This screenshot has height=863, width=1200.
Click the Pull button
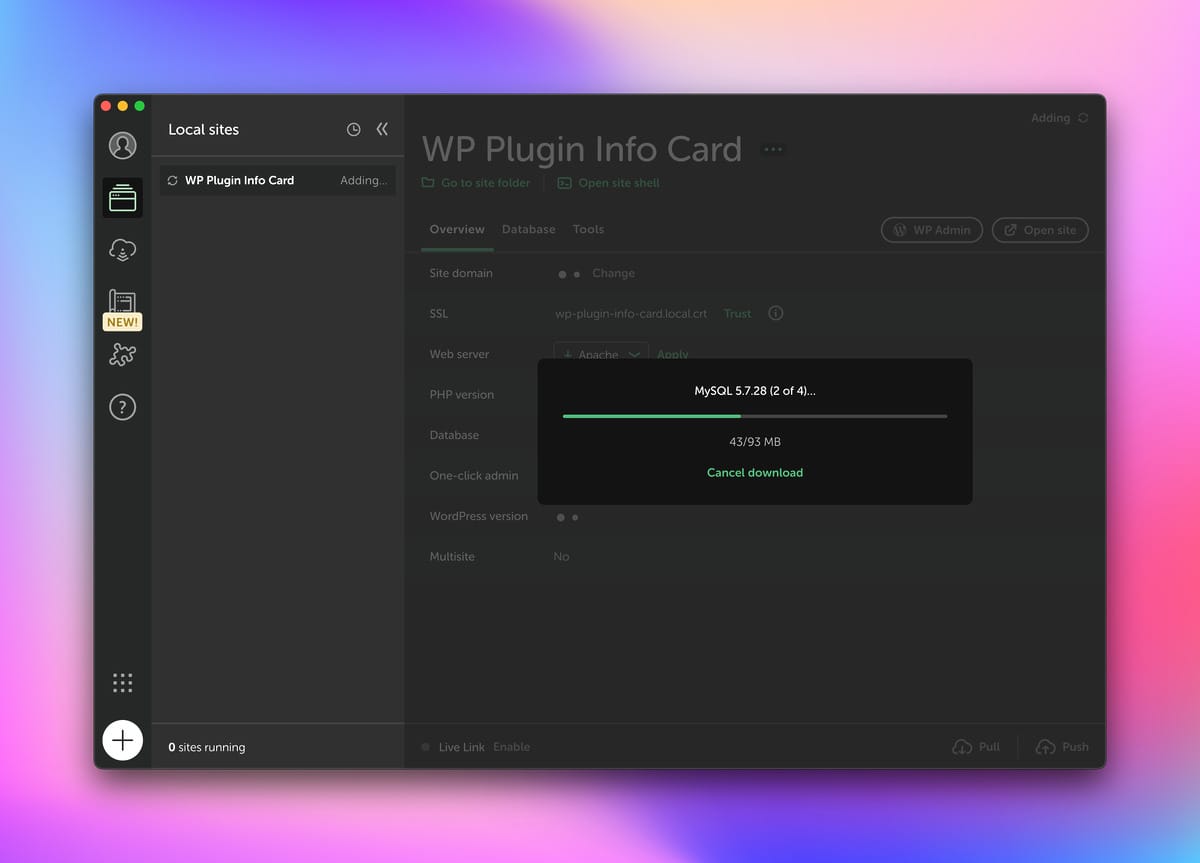coord(975,747)
